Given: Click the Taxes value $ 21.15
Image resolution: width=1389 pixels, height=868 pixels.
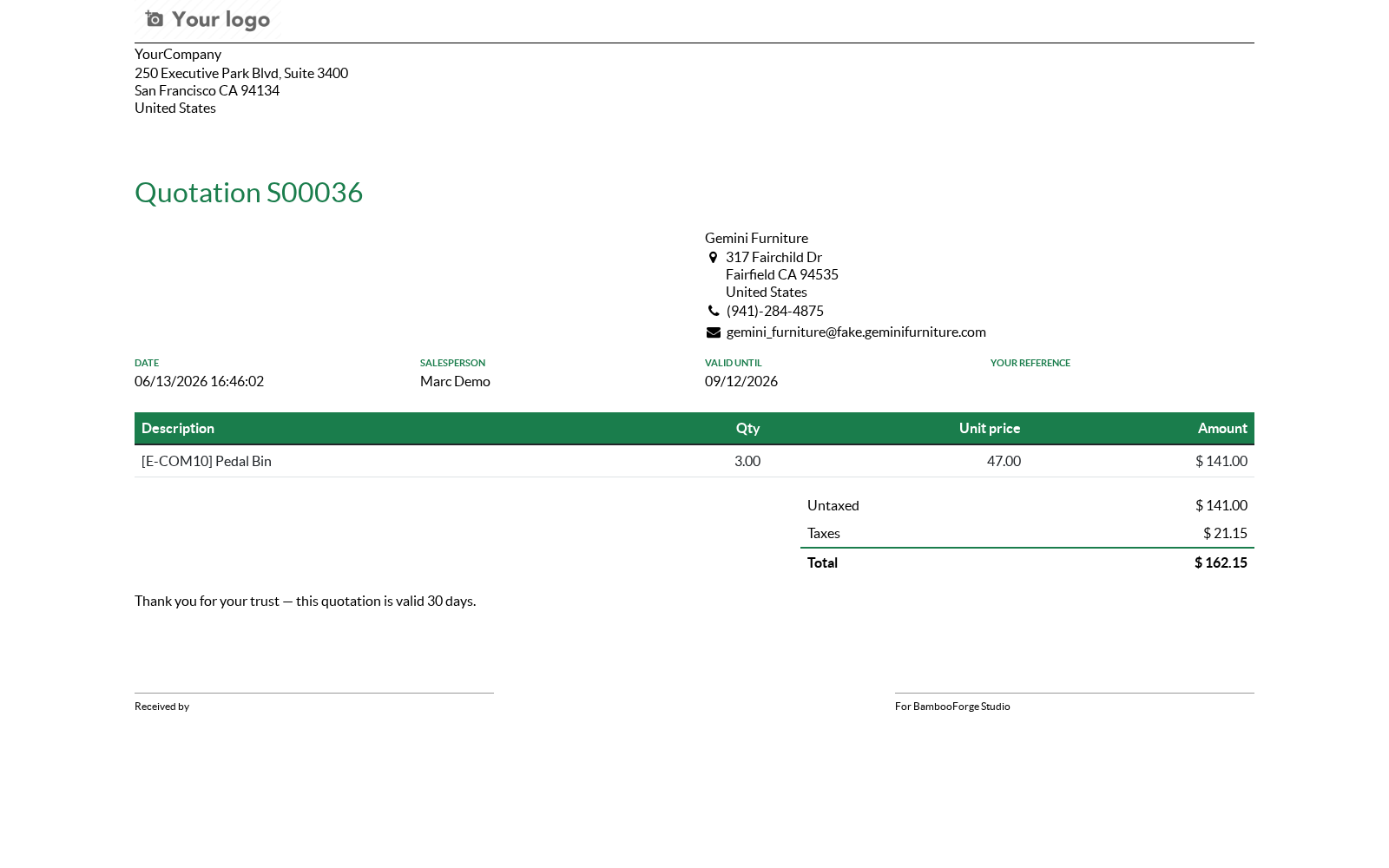Looking at the screenshot, I should pos(1225,533).
